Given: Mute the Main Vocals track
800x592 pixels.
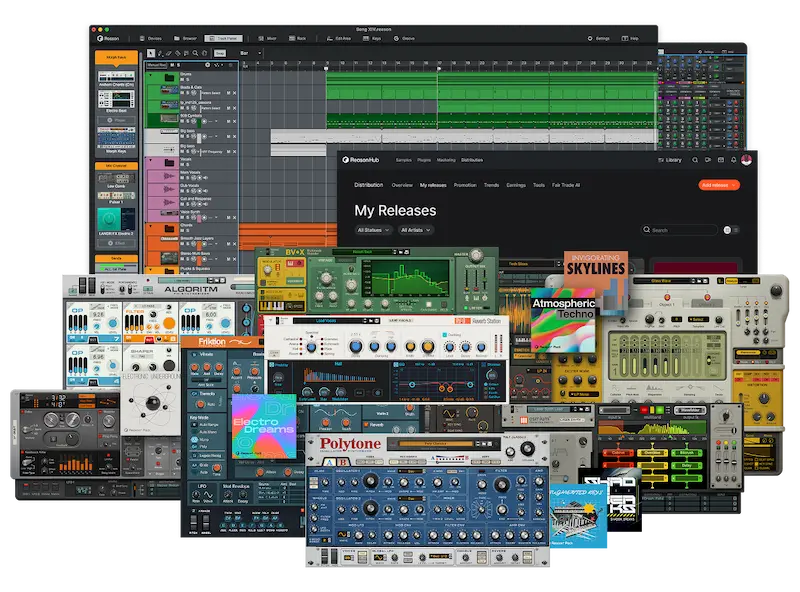Looking at the screenshot, I should [182, 178].
